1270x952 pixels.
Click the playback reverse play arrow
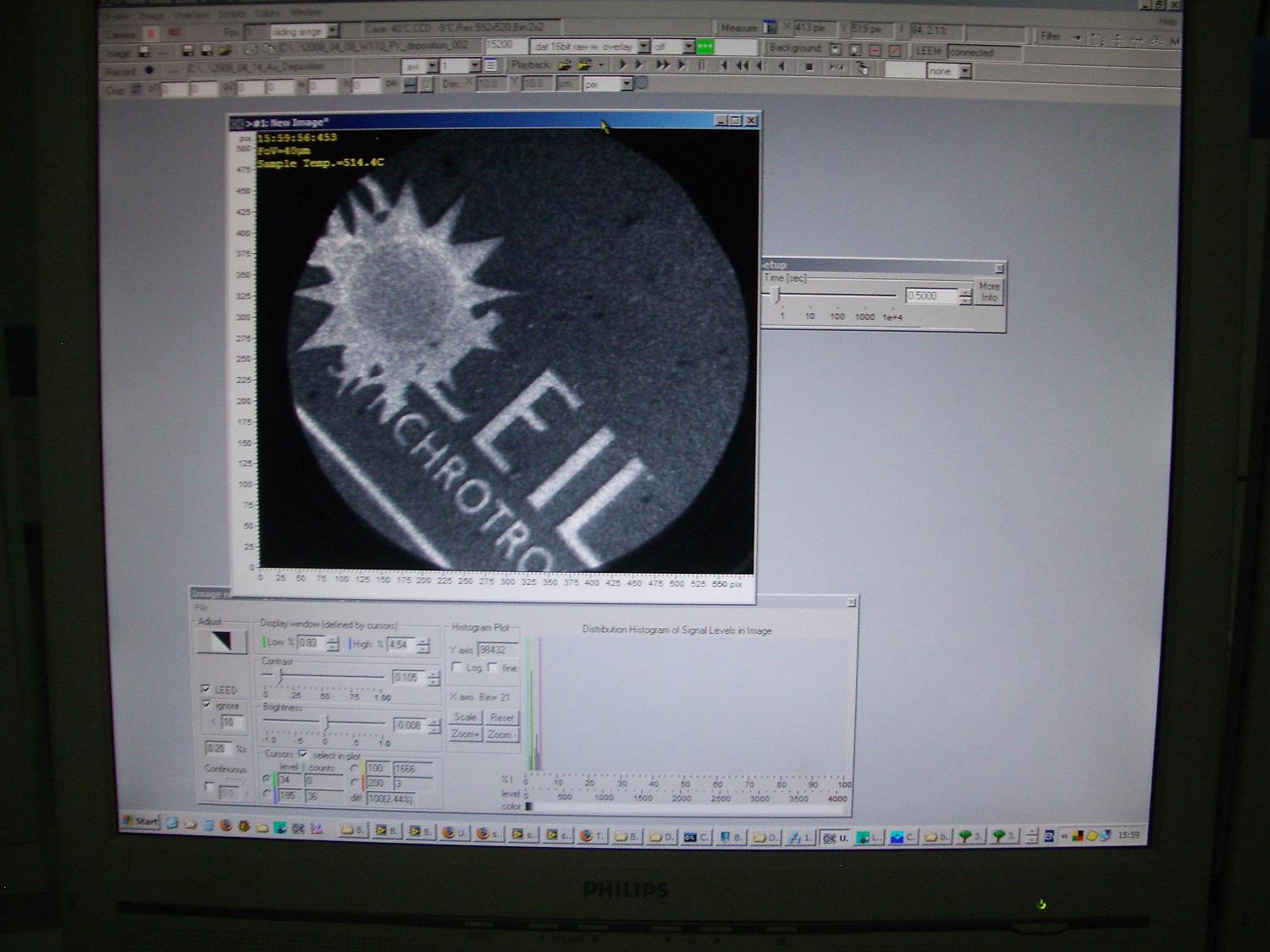click(x=781, y=66)
